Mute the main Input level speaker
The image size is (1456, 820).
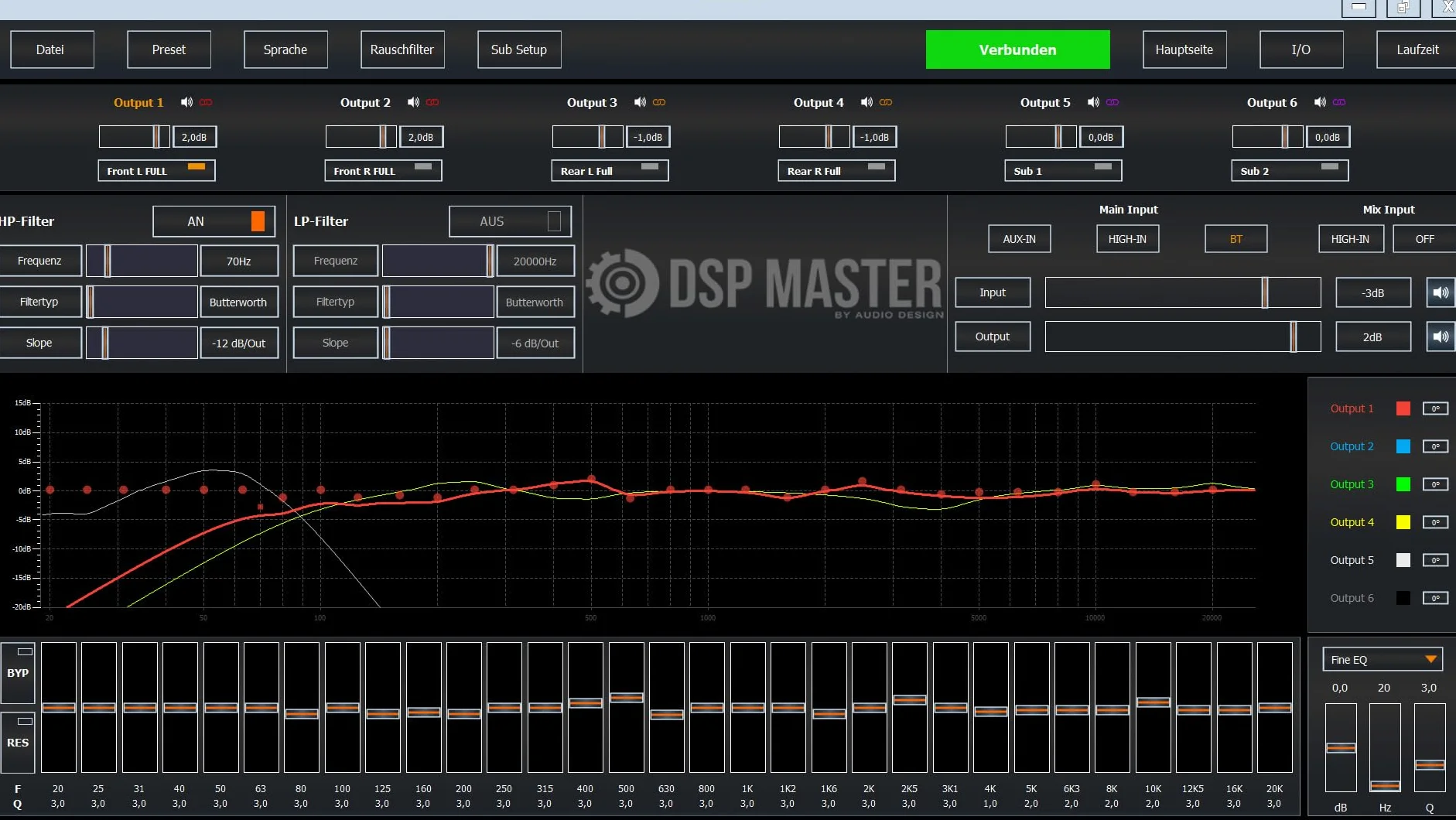coord(1441,292)
